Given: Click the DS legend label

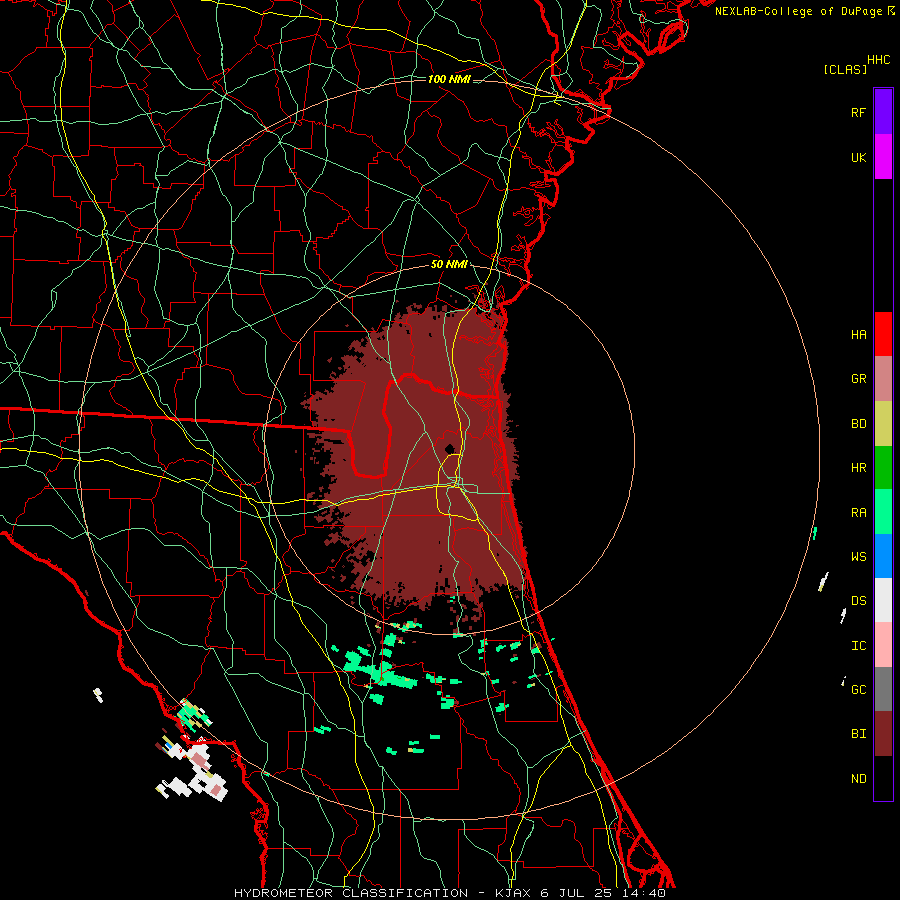Looking at the screenshot, I should 858,600.
